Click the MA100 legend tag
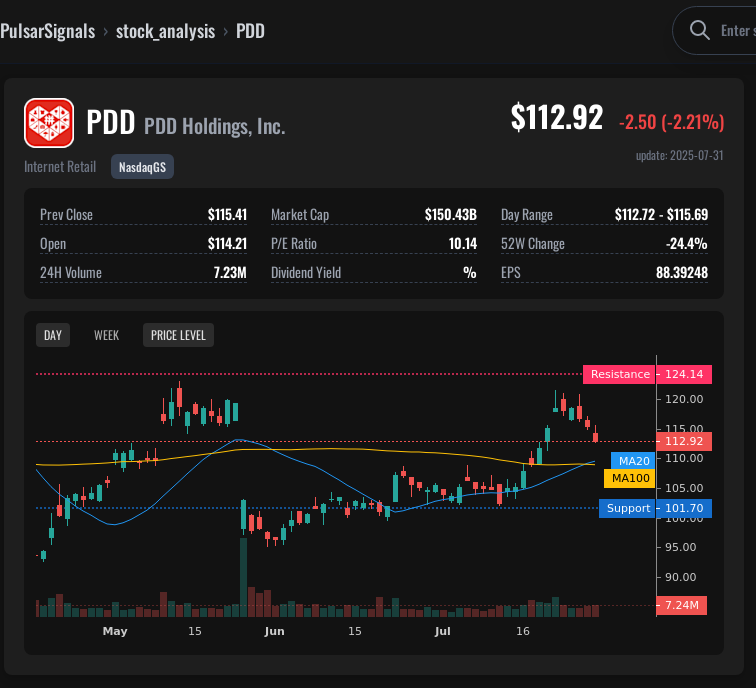 [x=630, y=478]
